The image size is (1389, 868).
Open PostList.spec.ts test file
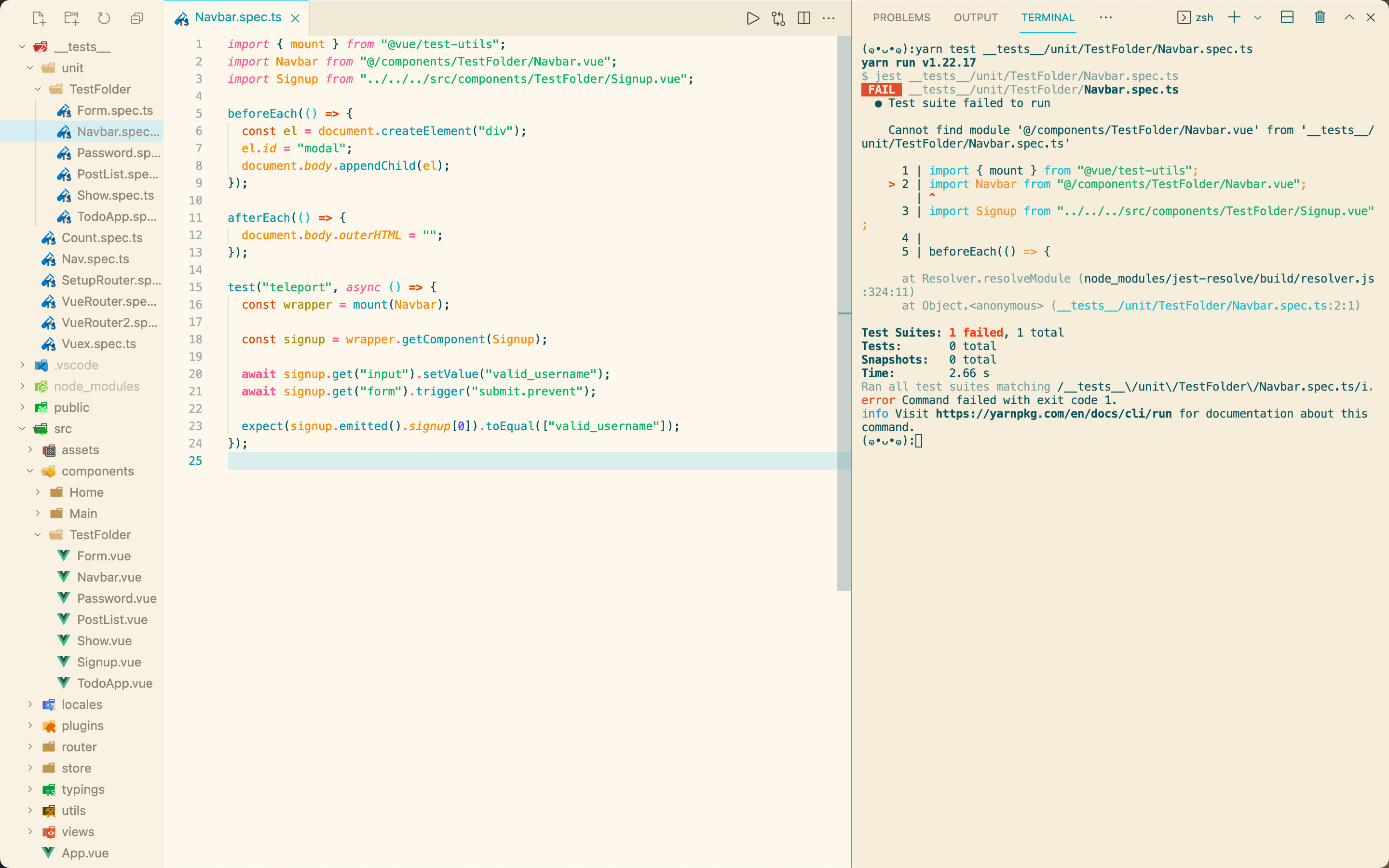[x=82, y=174]
